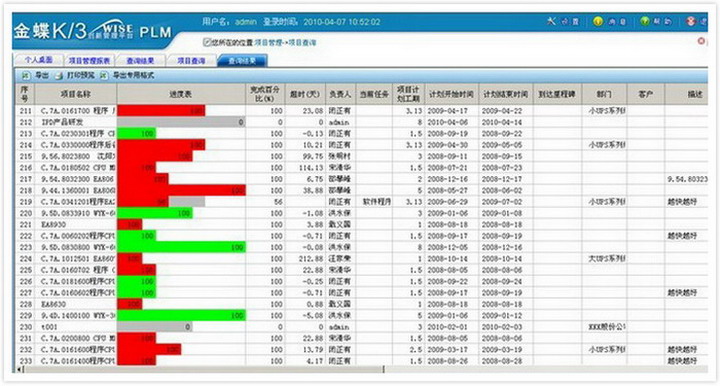Open the green help icon in header

tap(645, 21)
